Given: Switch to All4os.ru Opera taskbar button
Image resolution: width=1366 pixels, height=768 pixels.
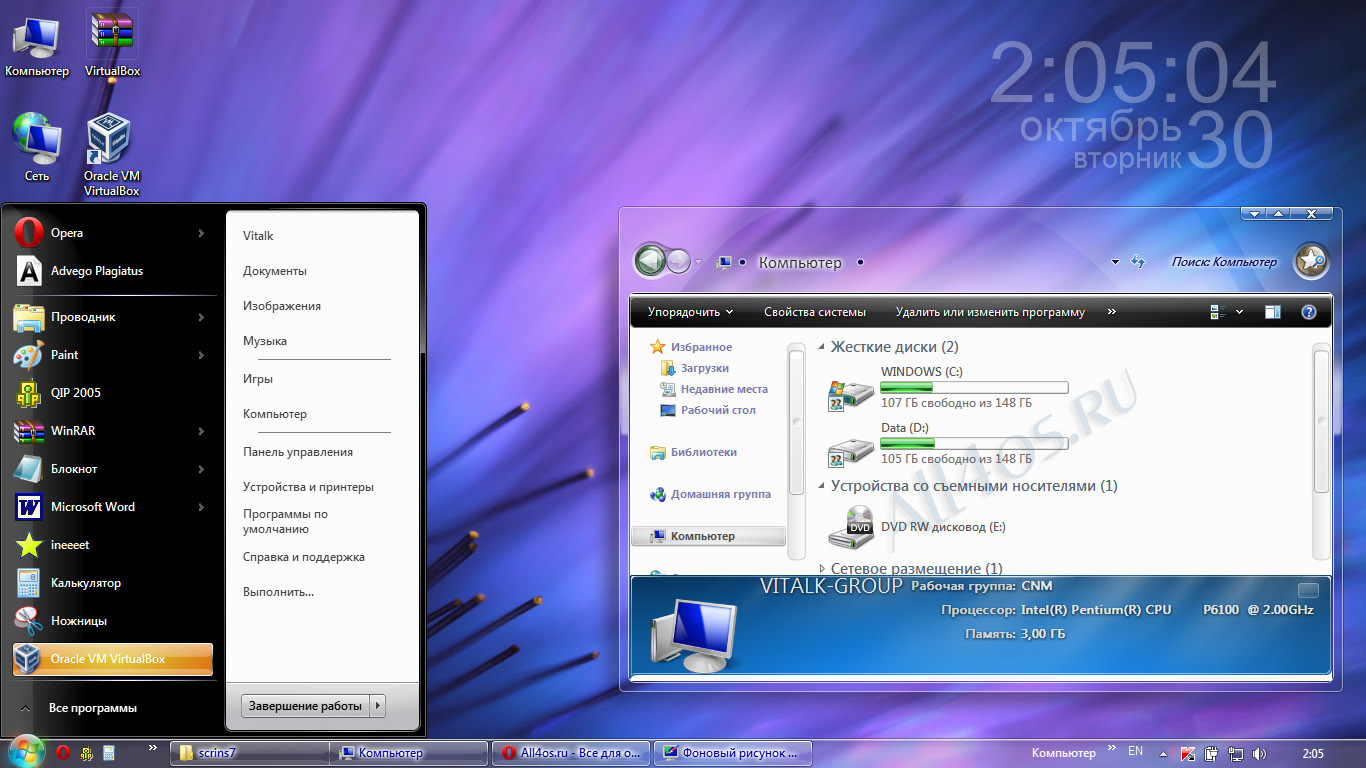Looking at the screenshot, I should [571, 753].
